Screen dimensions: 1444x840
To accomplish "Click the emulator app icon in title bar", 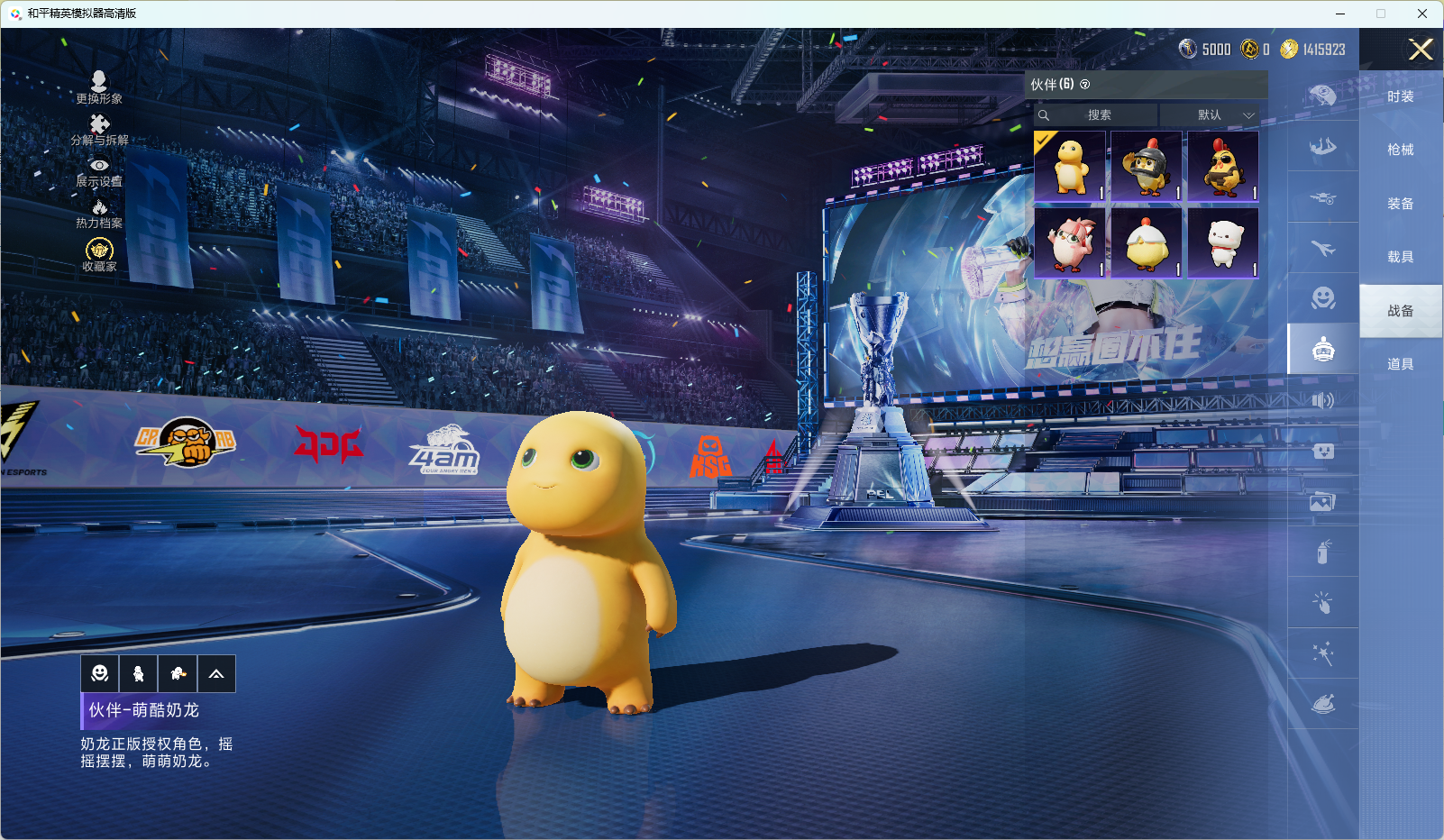I will coord(15,14).
